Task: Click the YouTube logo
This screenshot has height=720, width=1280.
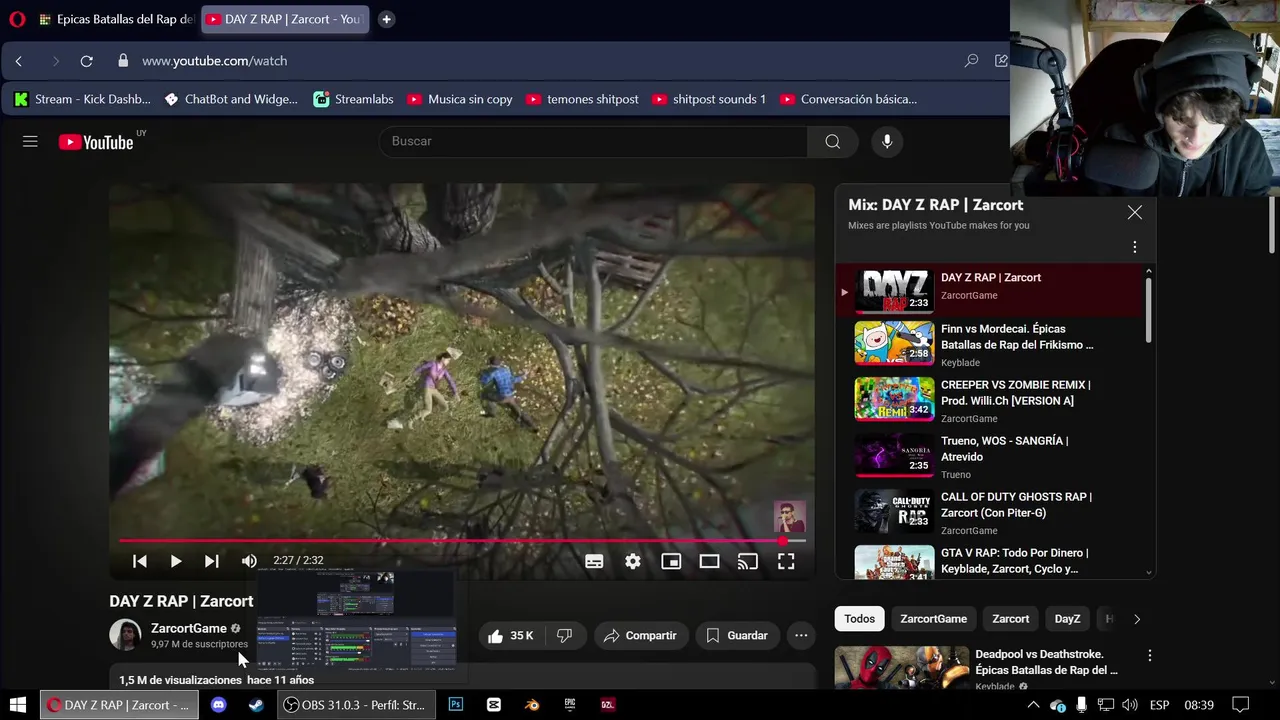Action: coord(96,142)
